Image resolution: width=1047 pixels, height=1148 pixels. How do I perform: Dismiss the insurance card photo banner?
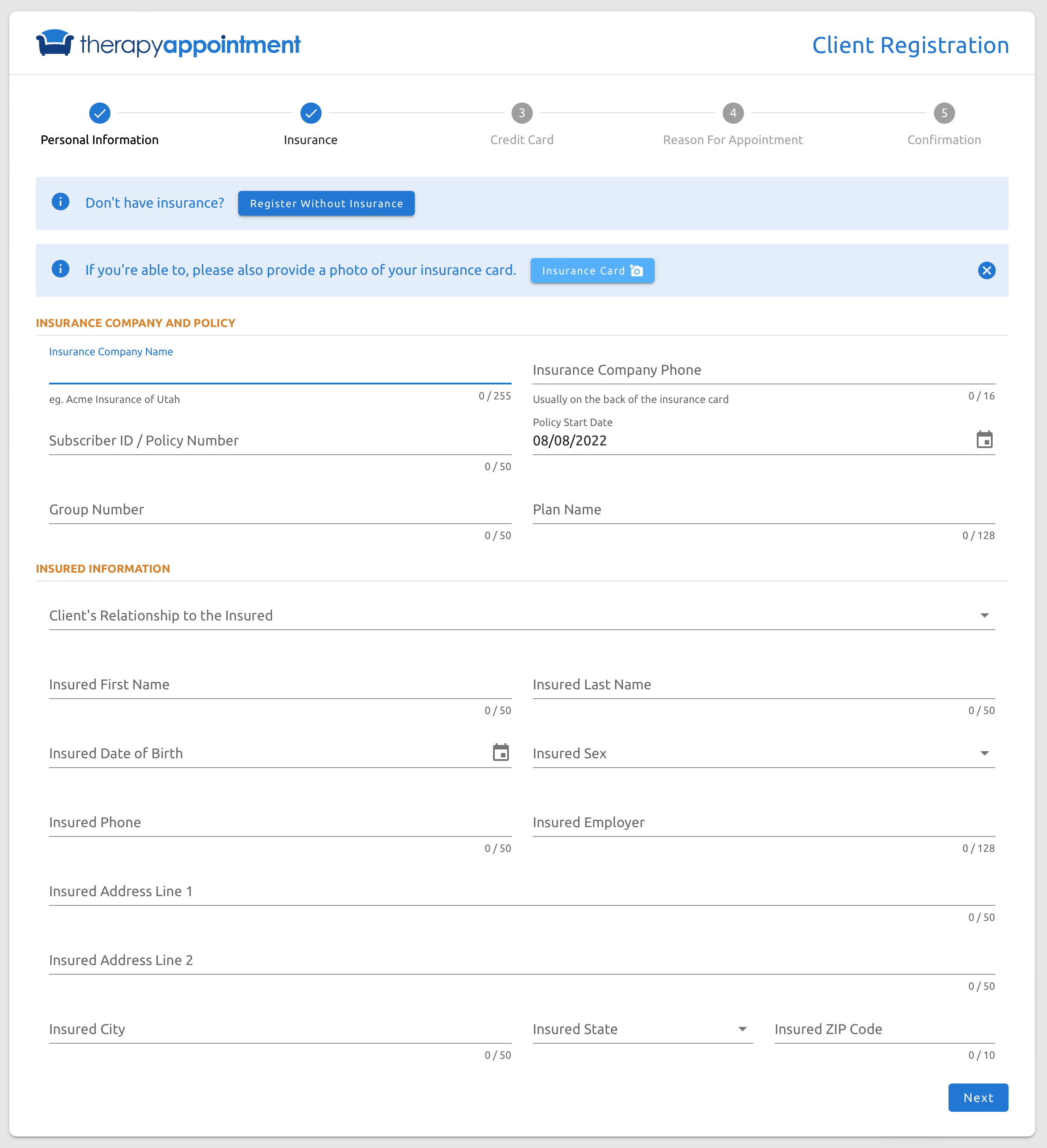986,270
